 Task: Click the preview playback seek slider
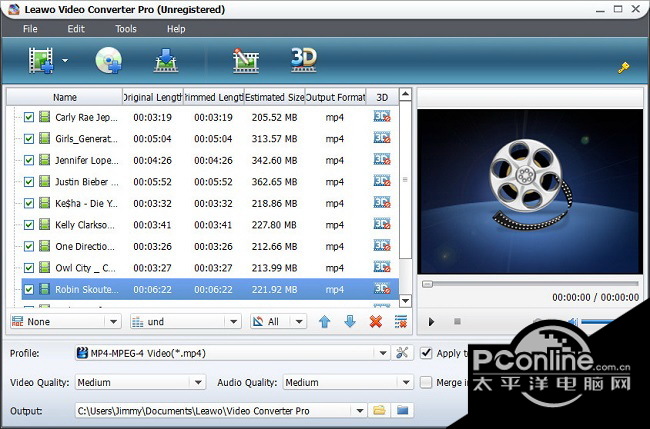tap(530, 284)
